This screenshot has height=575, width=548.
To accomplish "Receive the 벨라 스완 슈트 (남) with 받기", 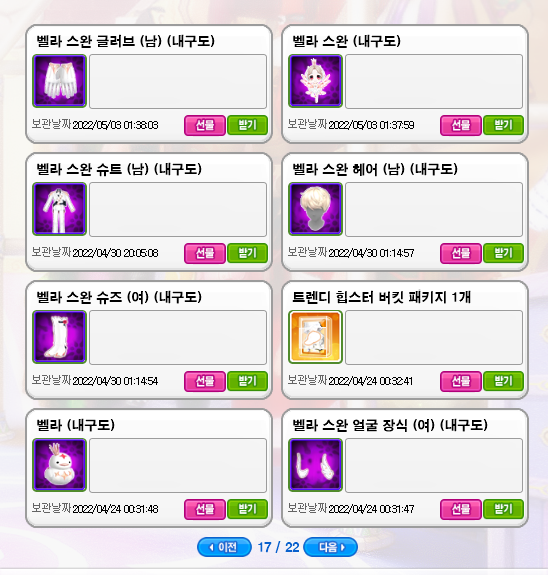I will 248,253.
